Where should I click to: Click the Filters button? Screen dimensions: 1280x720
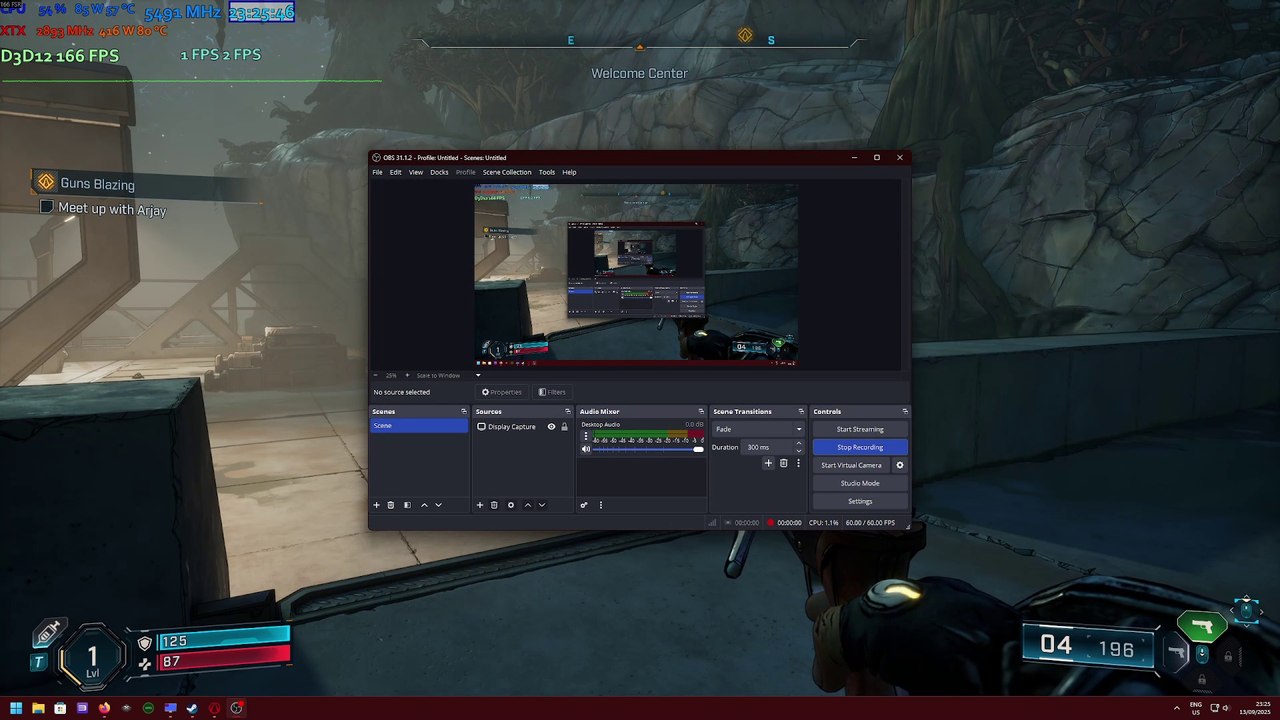pos(552,392)
